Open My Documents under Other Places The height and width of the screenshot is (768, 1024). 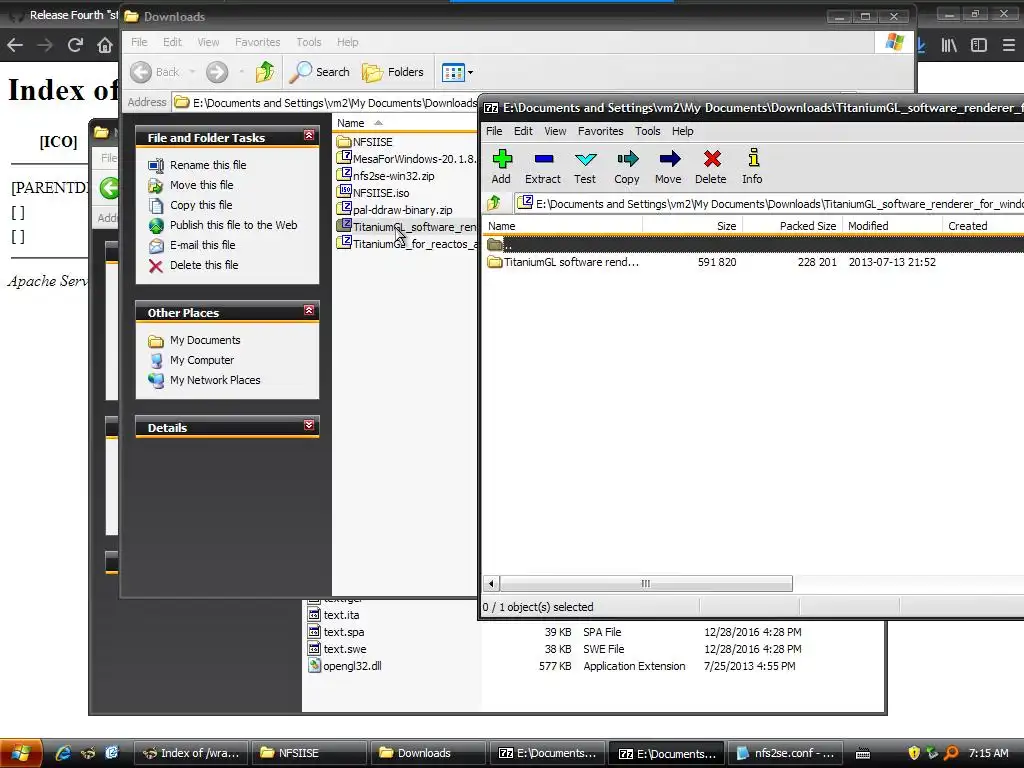(204, 340)
